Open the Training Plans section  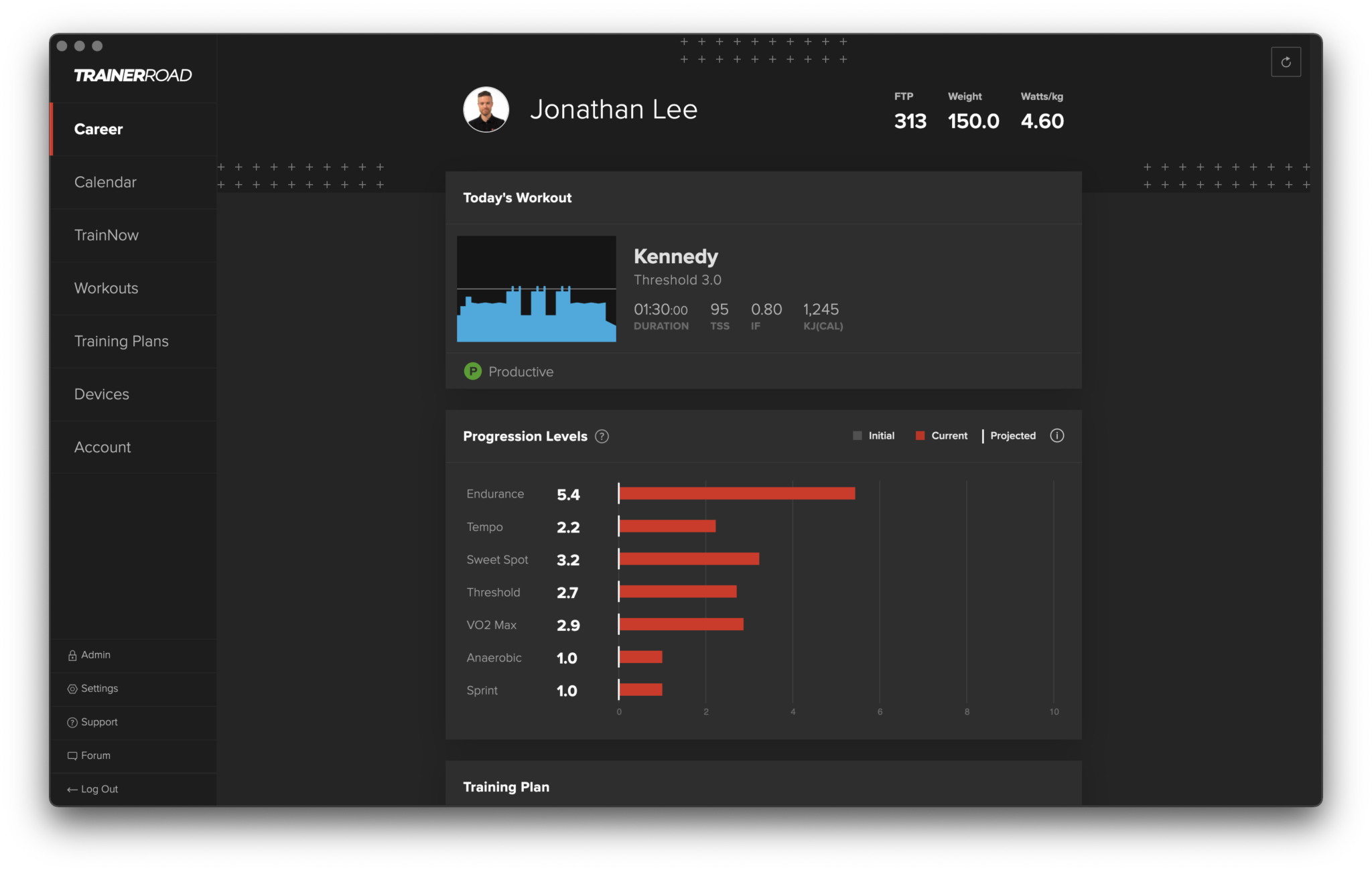[121, 341]
